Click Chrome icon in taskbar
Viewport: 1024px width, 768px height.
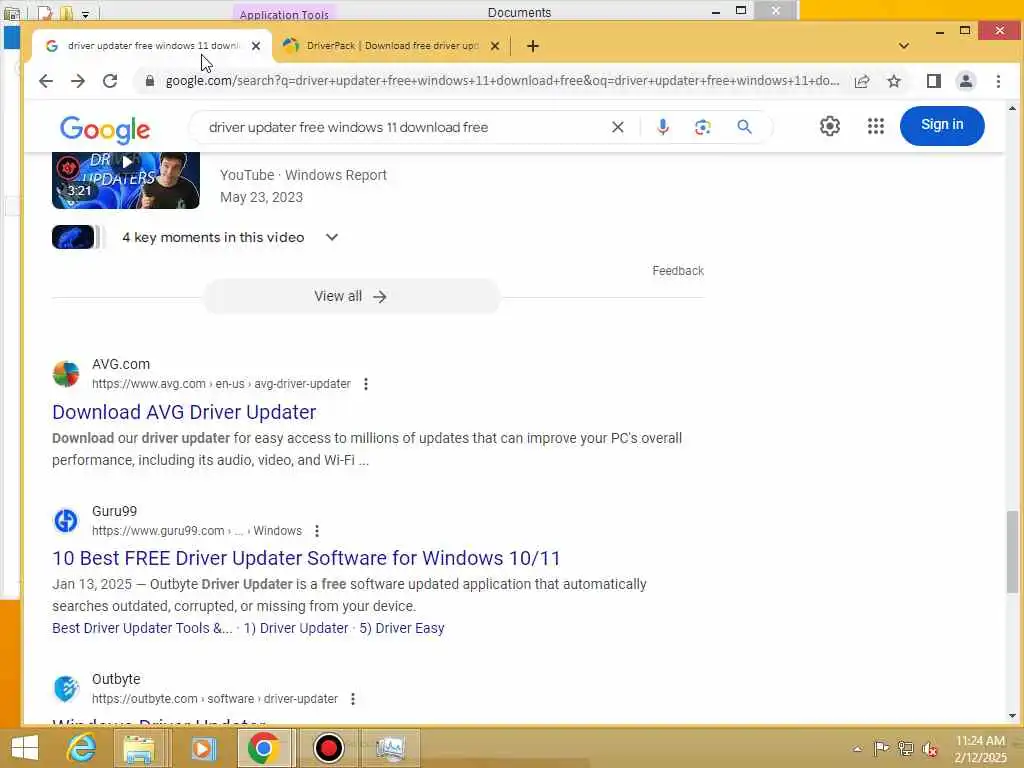[x=263, y=748]
